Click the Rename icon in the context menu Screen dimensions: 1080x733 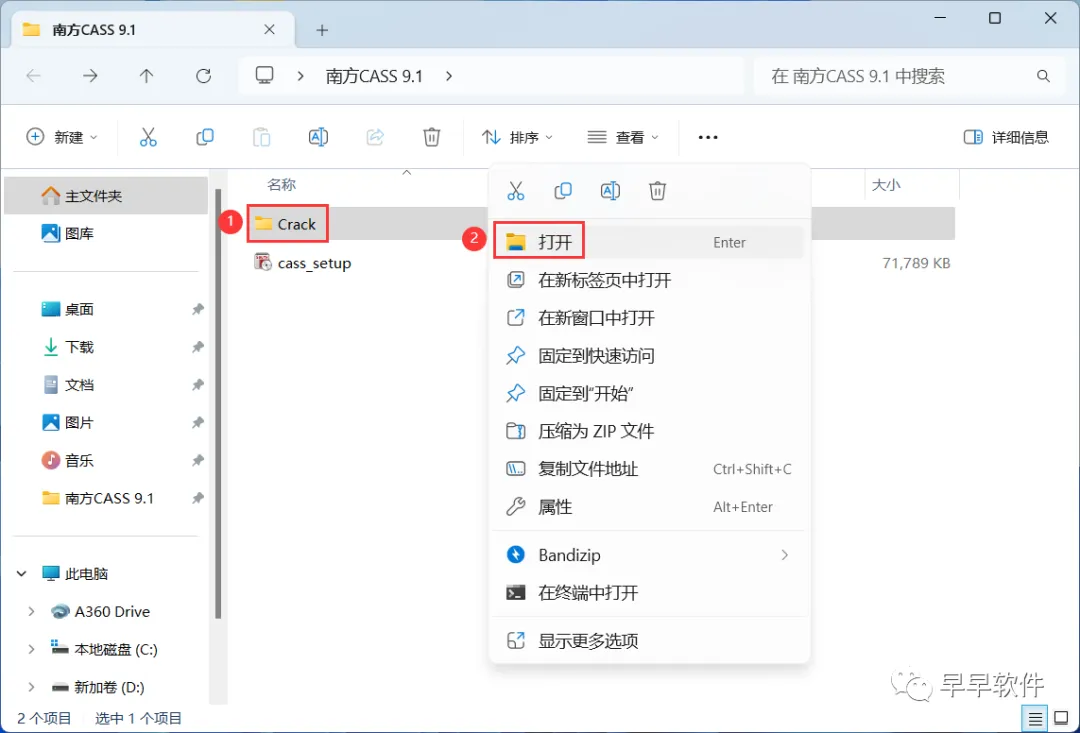click(x=610, y=190)
